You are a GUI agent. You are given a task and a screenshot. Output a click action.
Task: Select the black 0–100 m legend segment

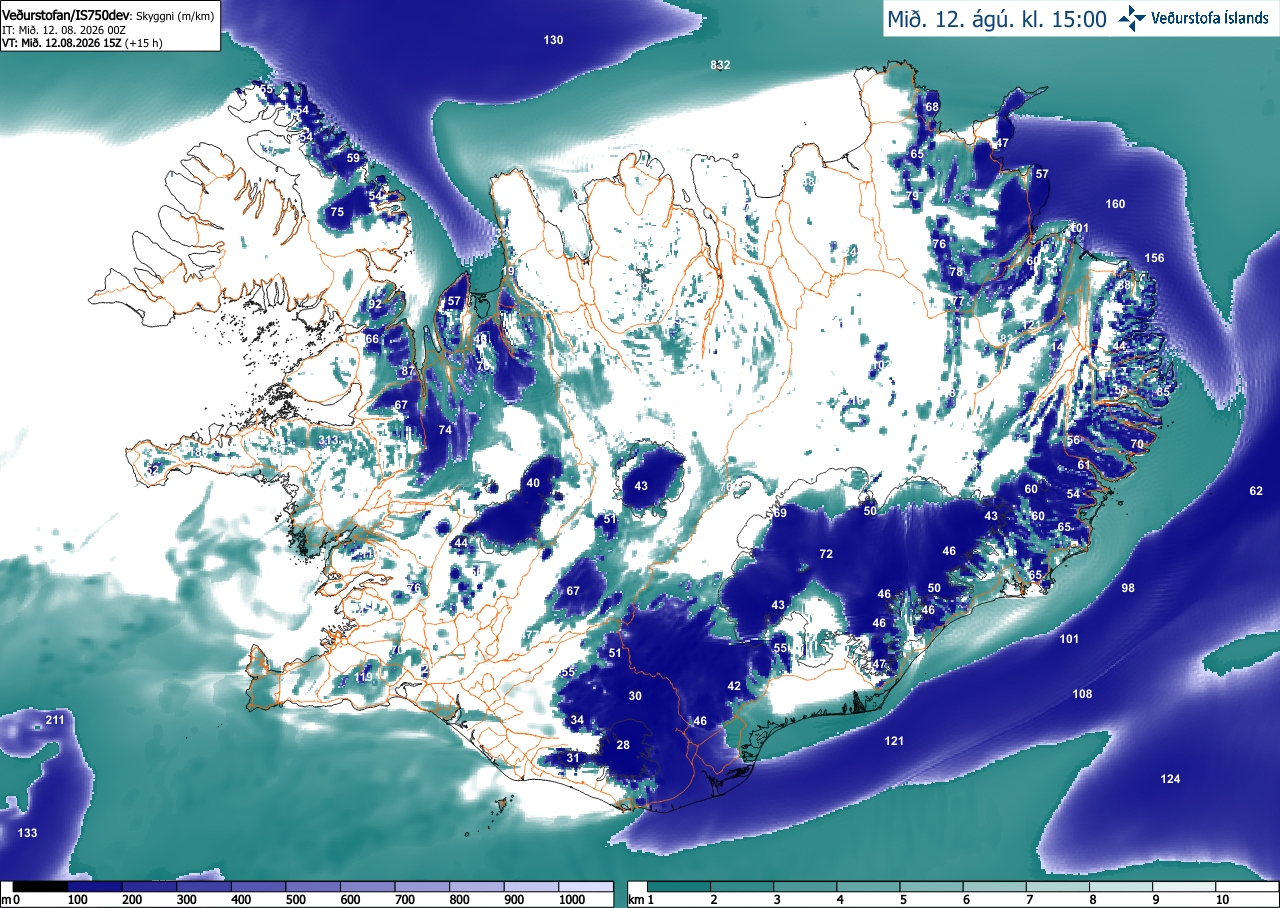tap(38, 886)
